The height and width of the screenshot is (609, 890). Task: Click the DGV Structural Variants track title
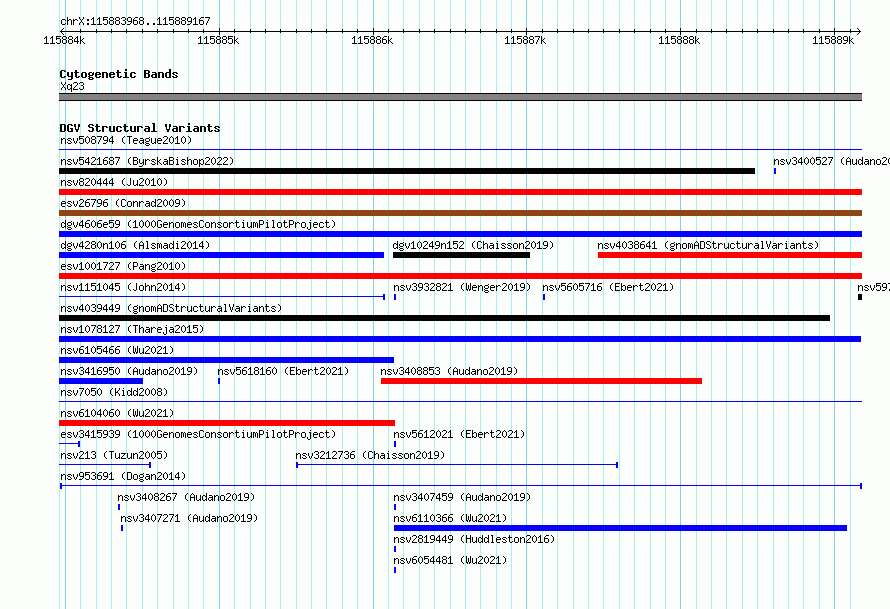point(140,128)
